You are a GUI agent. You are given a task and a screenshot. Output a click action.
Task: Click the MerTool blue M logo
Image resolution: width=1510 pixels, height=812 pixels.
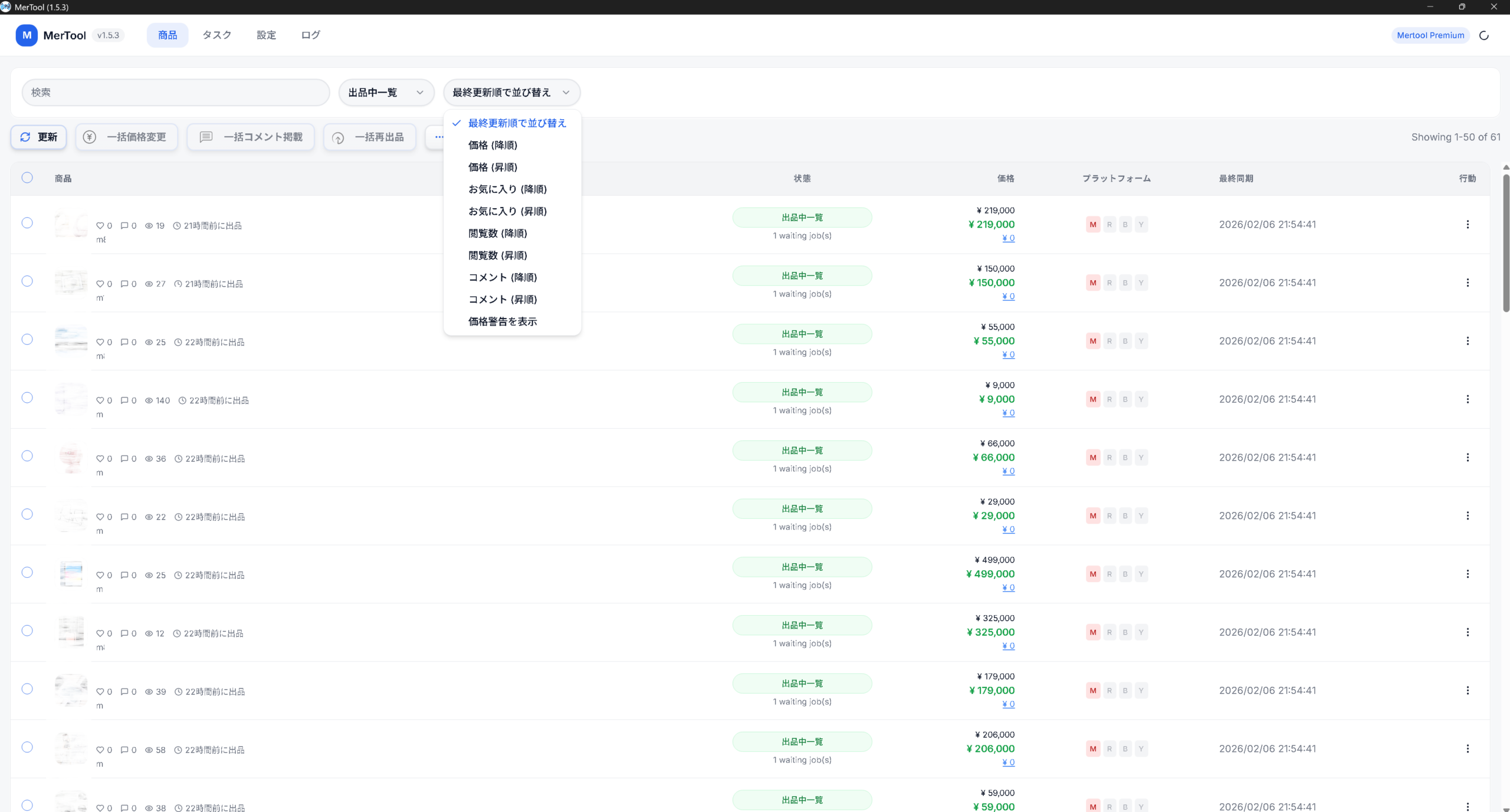27,35
